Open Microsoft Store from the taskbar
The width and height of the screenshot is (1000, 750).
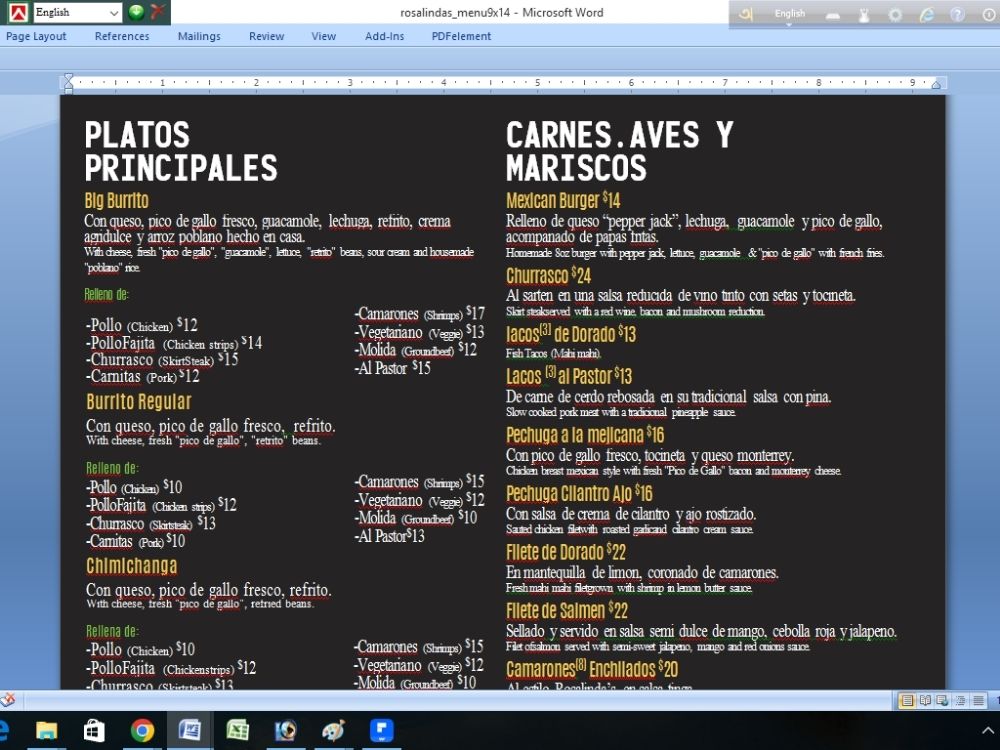coord(94,730)
